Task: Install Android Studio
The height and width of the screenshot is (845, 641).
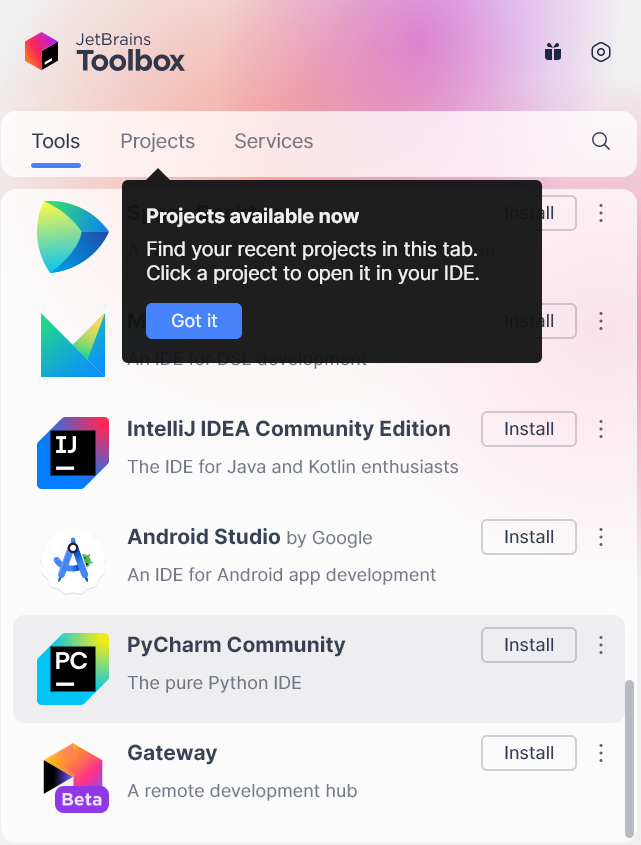Action: point(529,537)
